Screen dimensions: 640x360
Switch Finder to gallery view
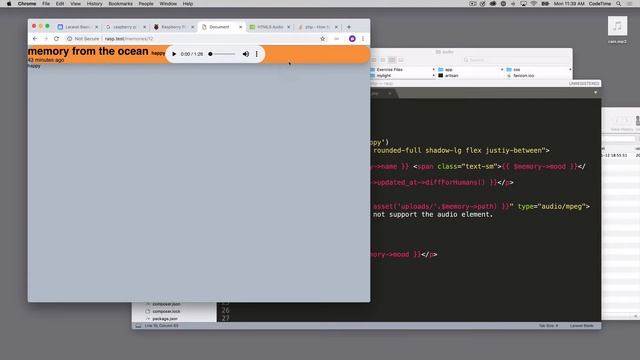tap(401, 60)
